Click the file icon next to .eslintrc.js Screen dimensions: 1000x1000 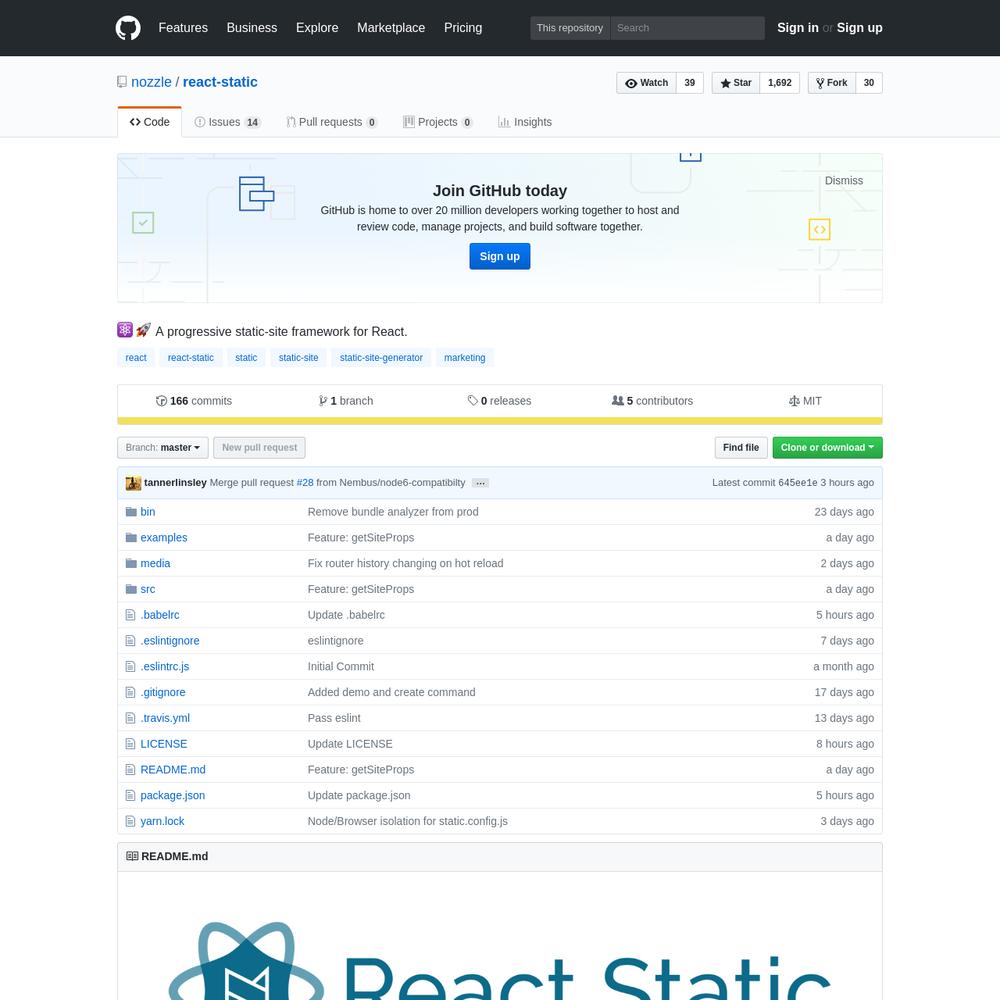pos(131,666)
